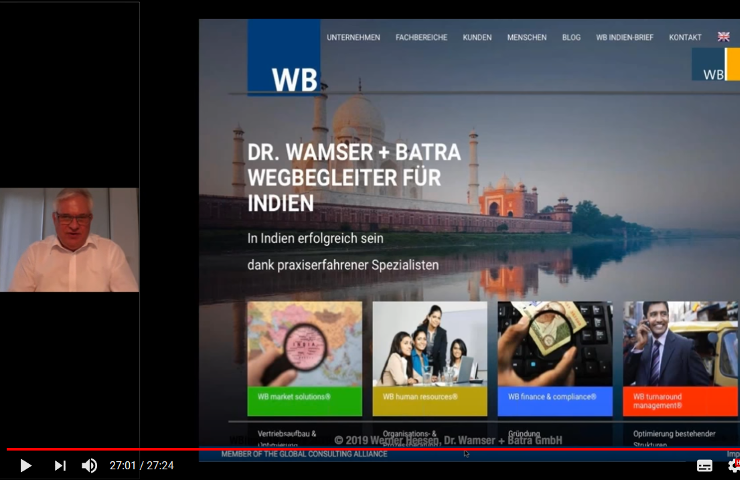Open the video settings gear
This screenshot has height=480, width=740.
tap(734, 465)
